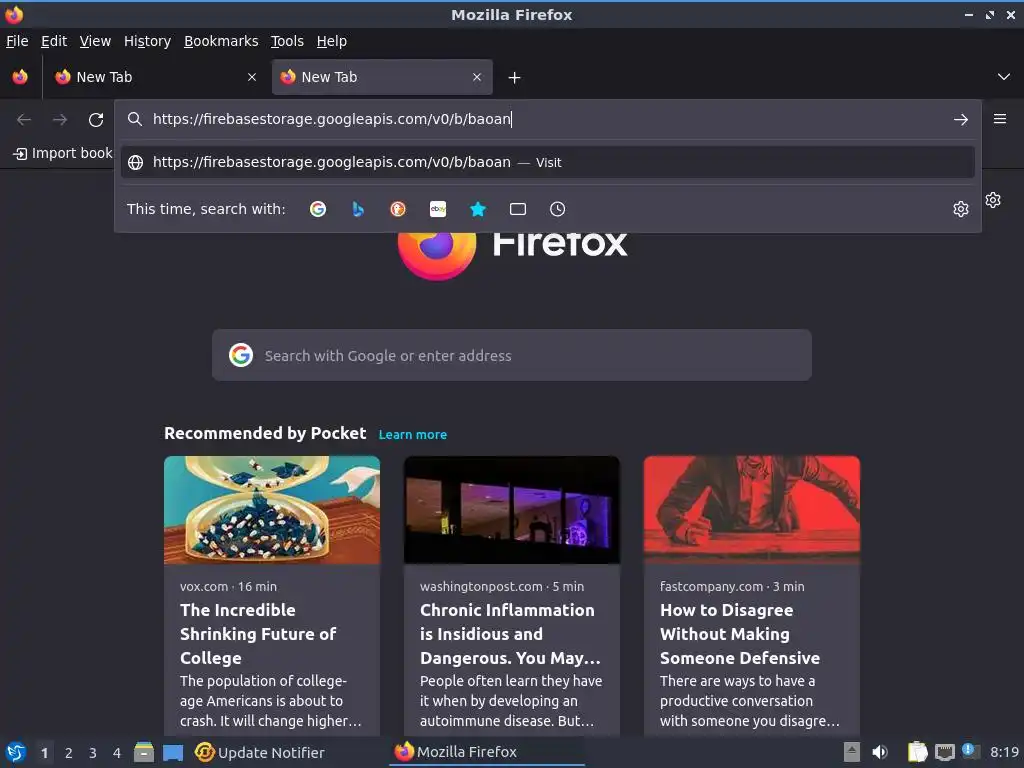This screenshot has height=768, width=1024.
Task: Open the View menu
Action: coord(95,41)
